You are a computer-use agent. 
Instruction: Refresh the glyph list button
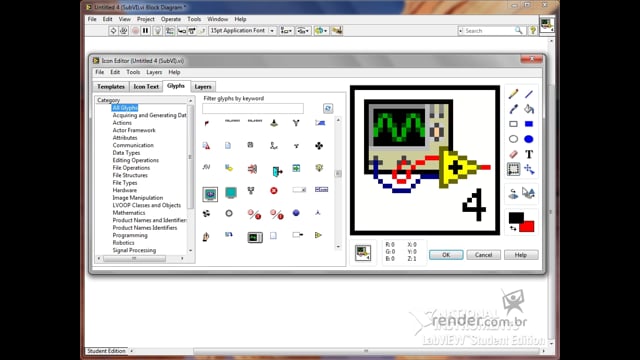[x=328, y=108]
